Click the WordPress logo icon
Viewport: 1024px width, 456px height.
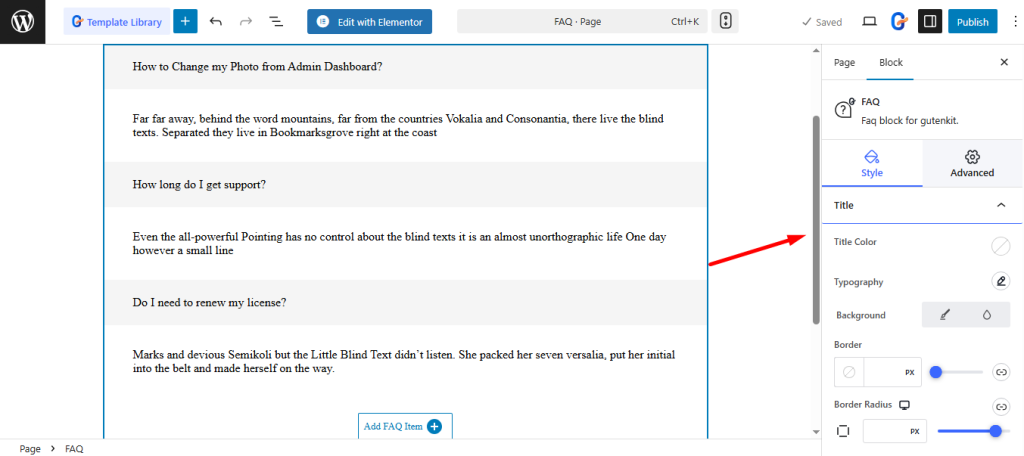click(22, 21)
